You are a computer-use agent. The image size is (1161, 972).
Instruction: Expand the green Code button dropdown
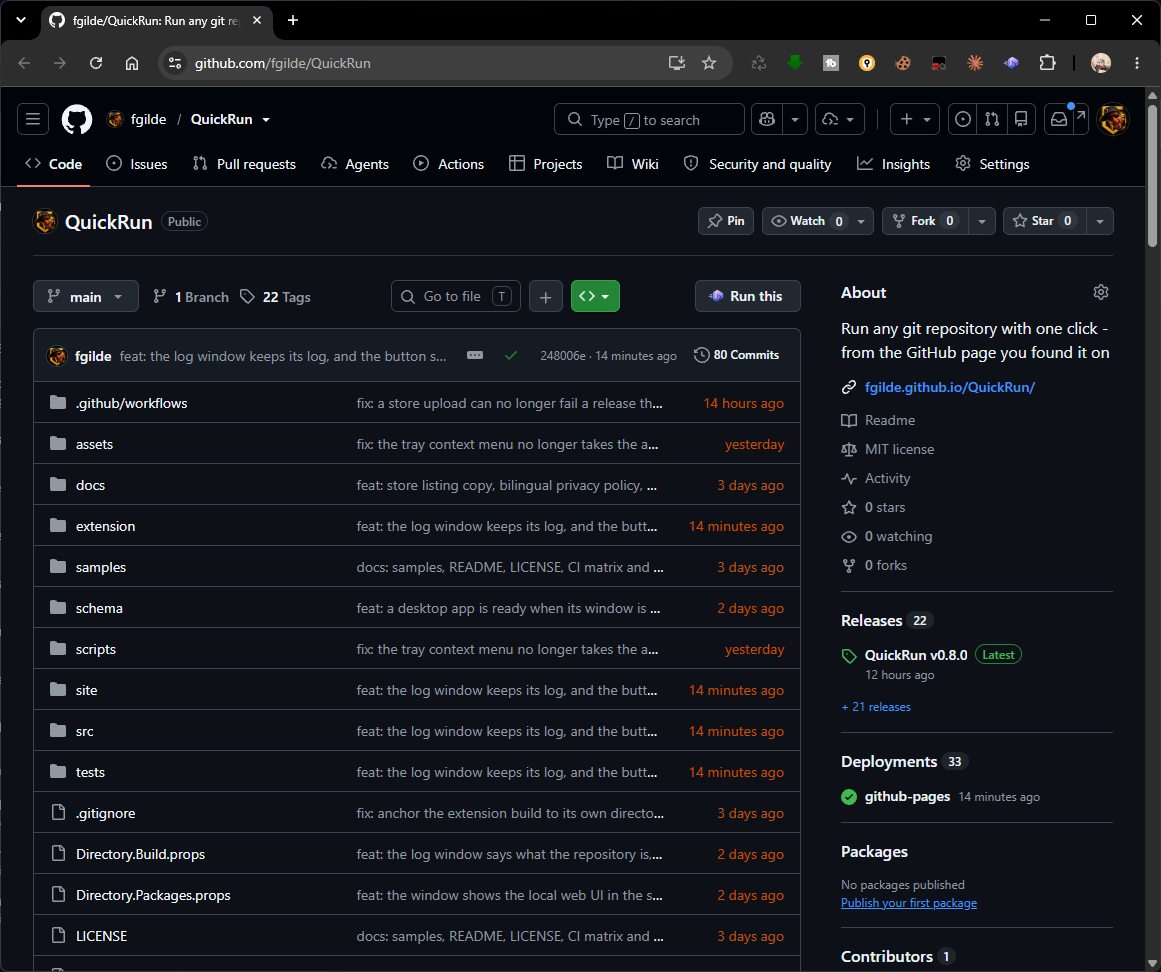(x=595, y=297)
